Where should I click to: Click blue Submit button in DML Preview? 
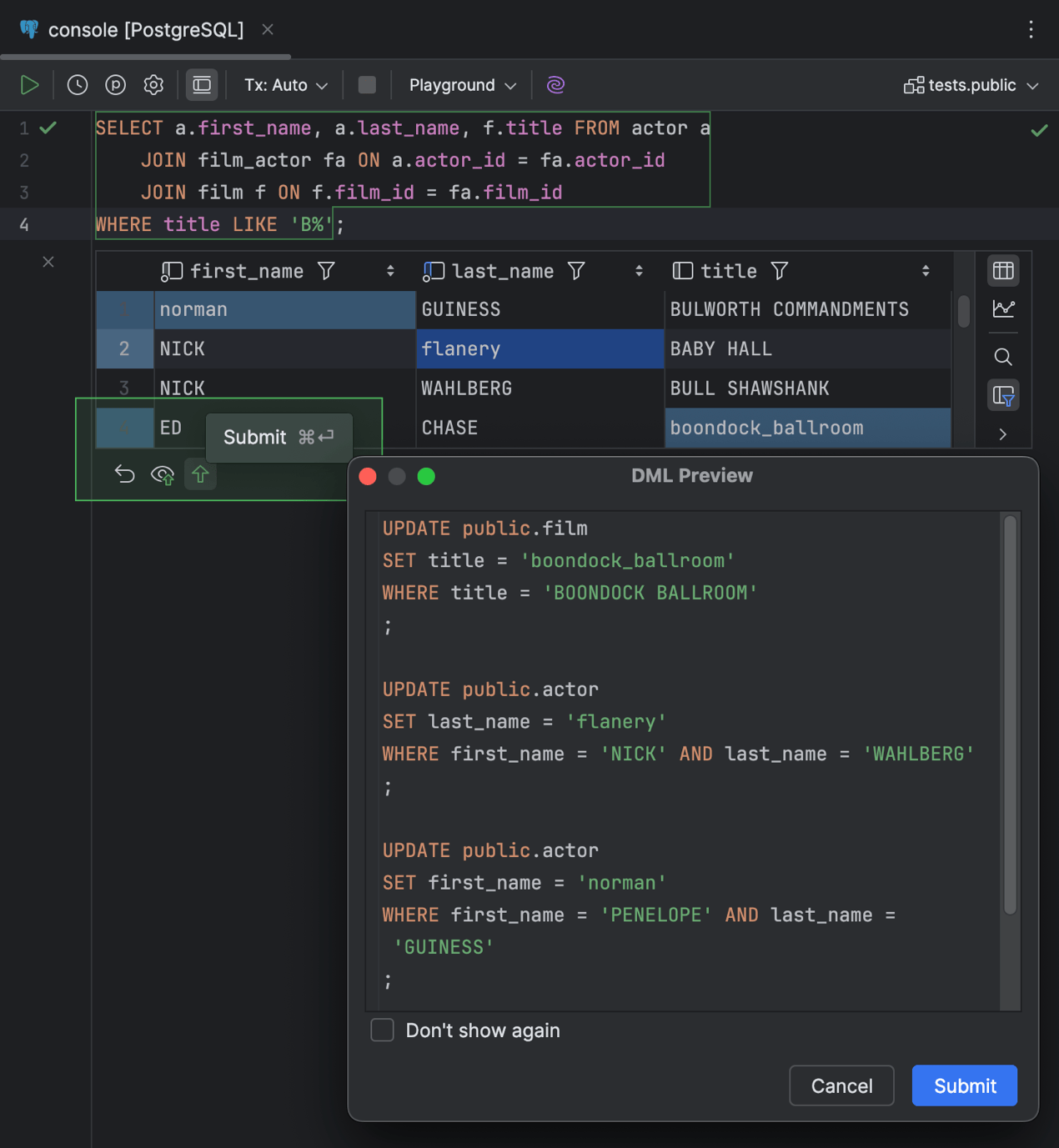click(964, 1085)
